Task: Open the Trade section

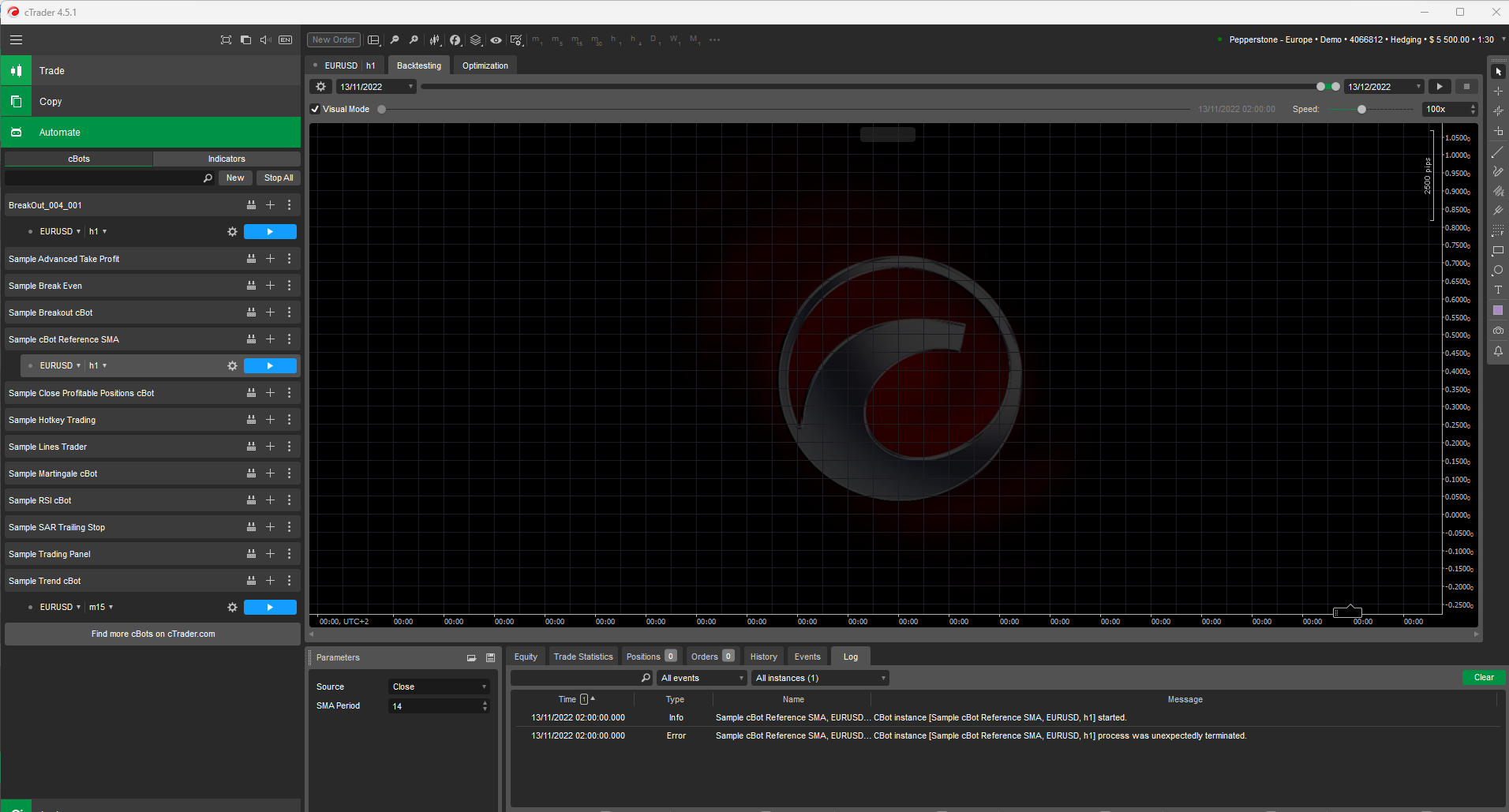Action: coord(151,70)
